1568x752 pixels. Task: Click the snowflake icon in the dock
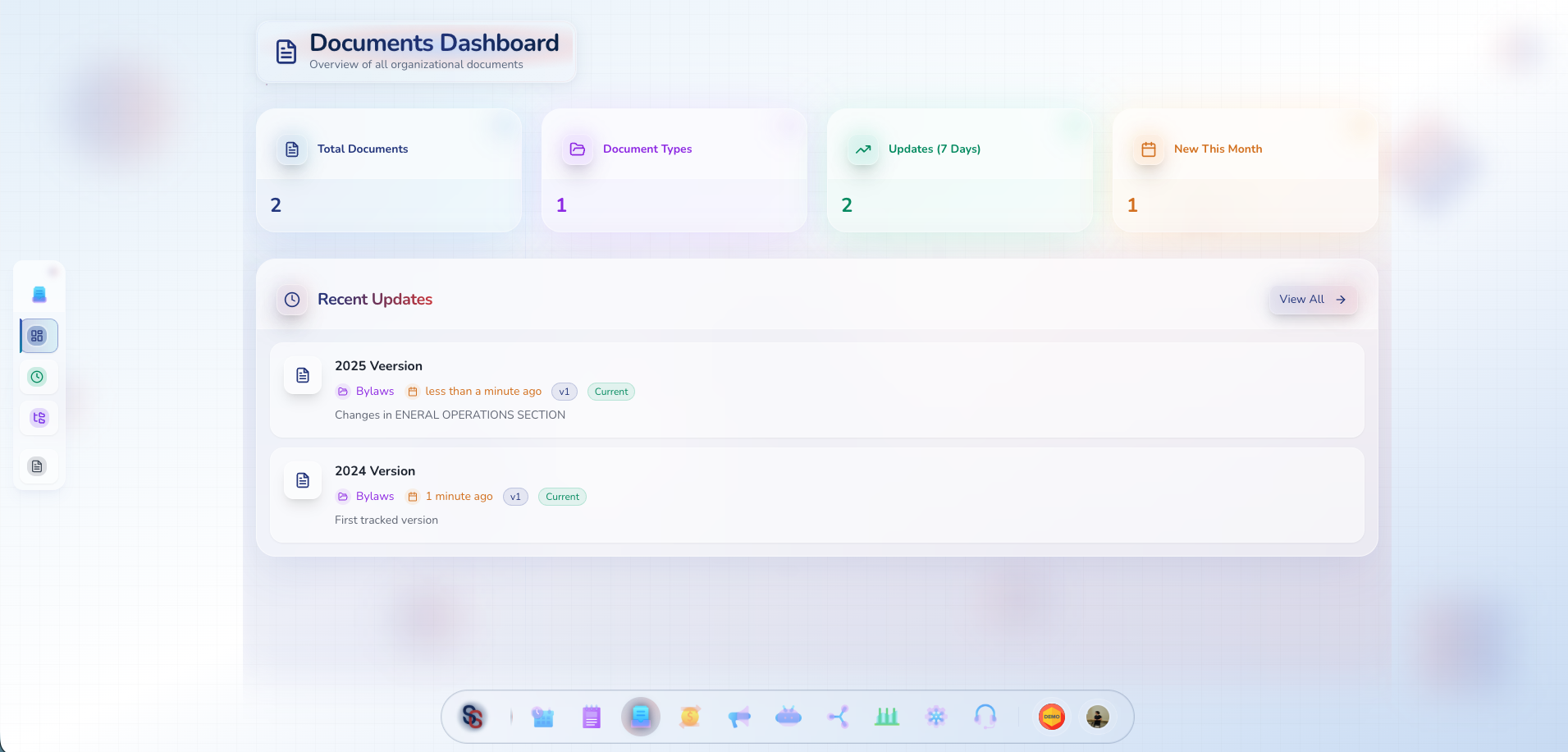(x=935, y=716)
